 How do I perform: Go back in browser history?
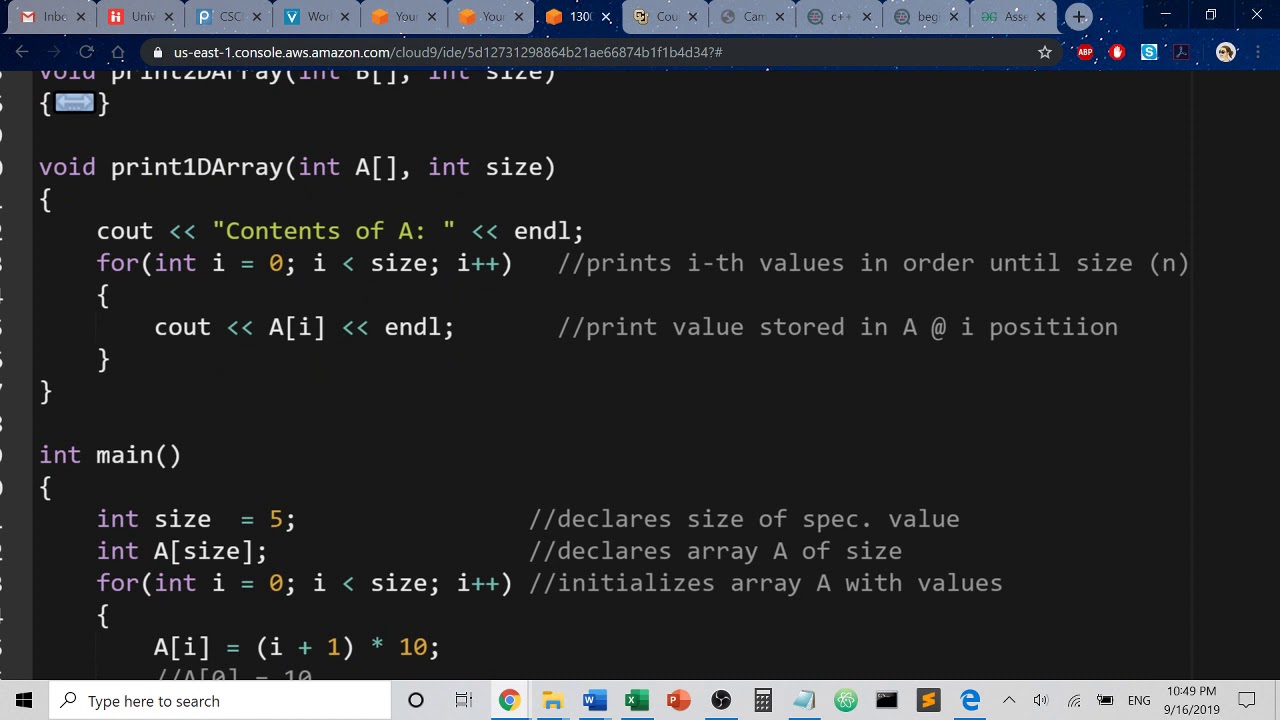click(22, 52)
